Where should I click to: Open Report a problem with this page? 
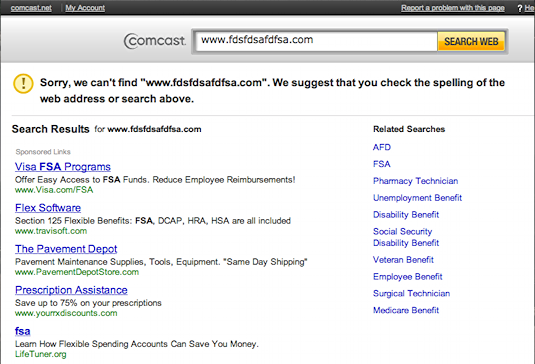pyautogui.click(x=453, y=8)
